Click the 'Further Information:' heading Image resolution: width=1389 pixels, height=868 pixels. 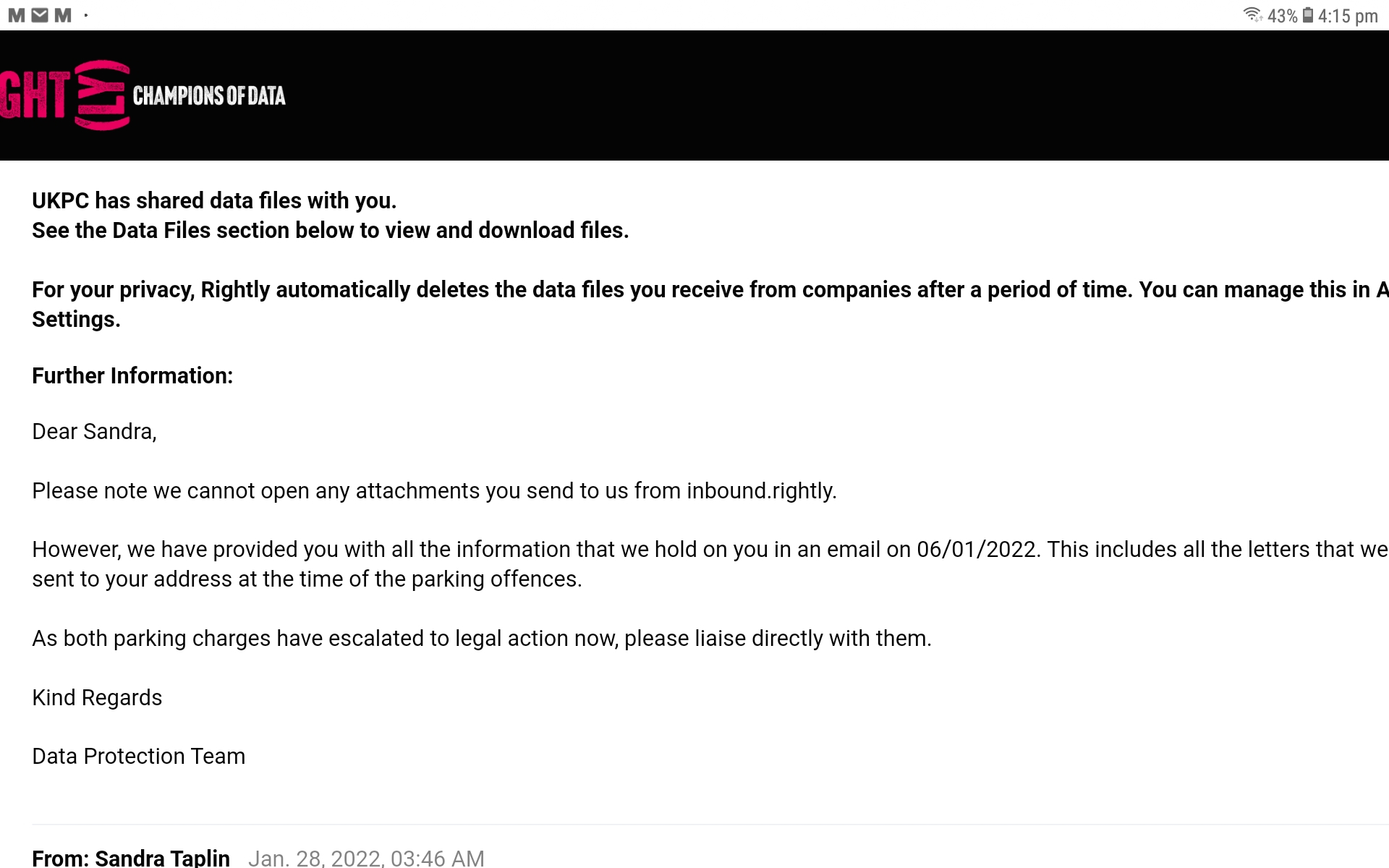coord(132,375)
